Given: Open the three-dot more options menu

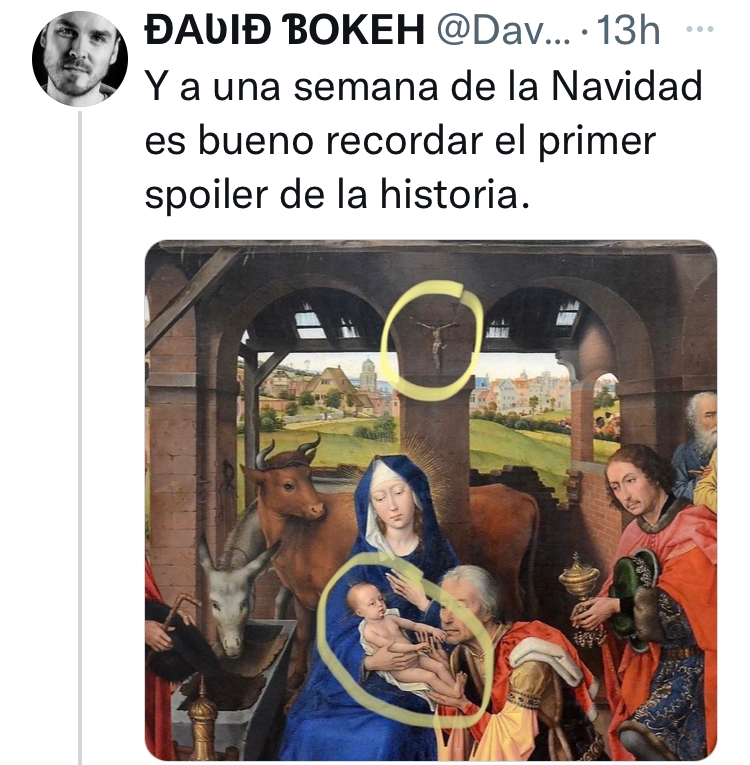Looking at the screenshot, I should pyautogui.click(x=699, y=29).
